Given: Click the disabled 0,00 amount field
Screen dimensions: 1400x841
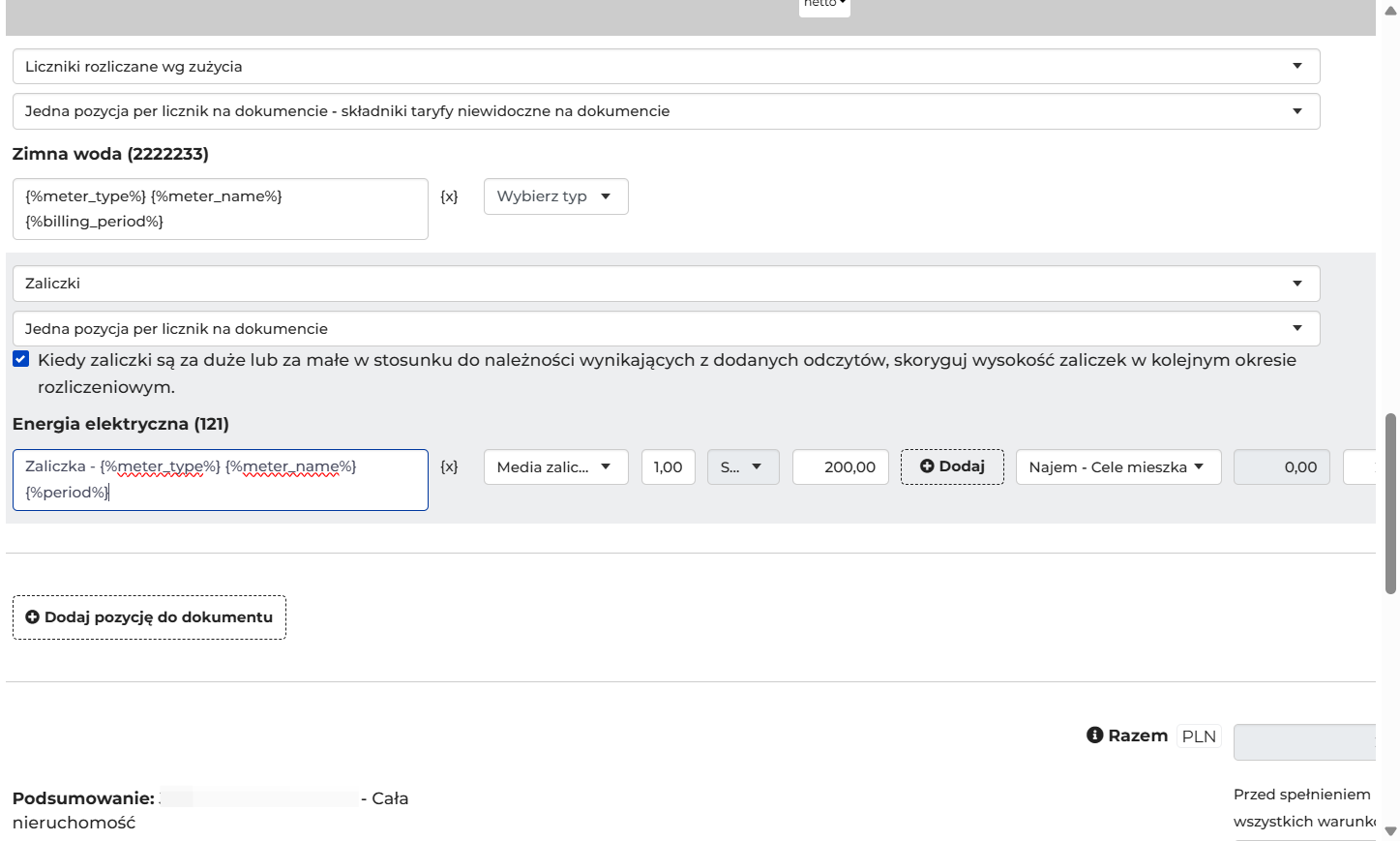Looking at the screenshot, I should (x=1281, y=466).
